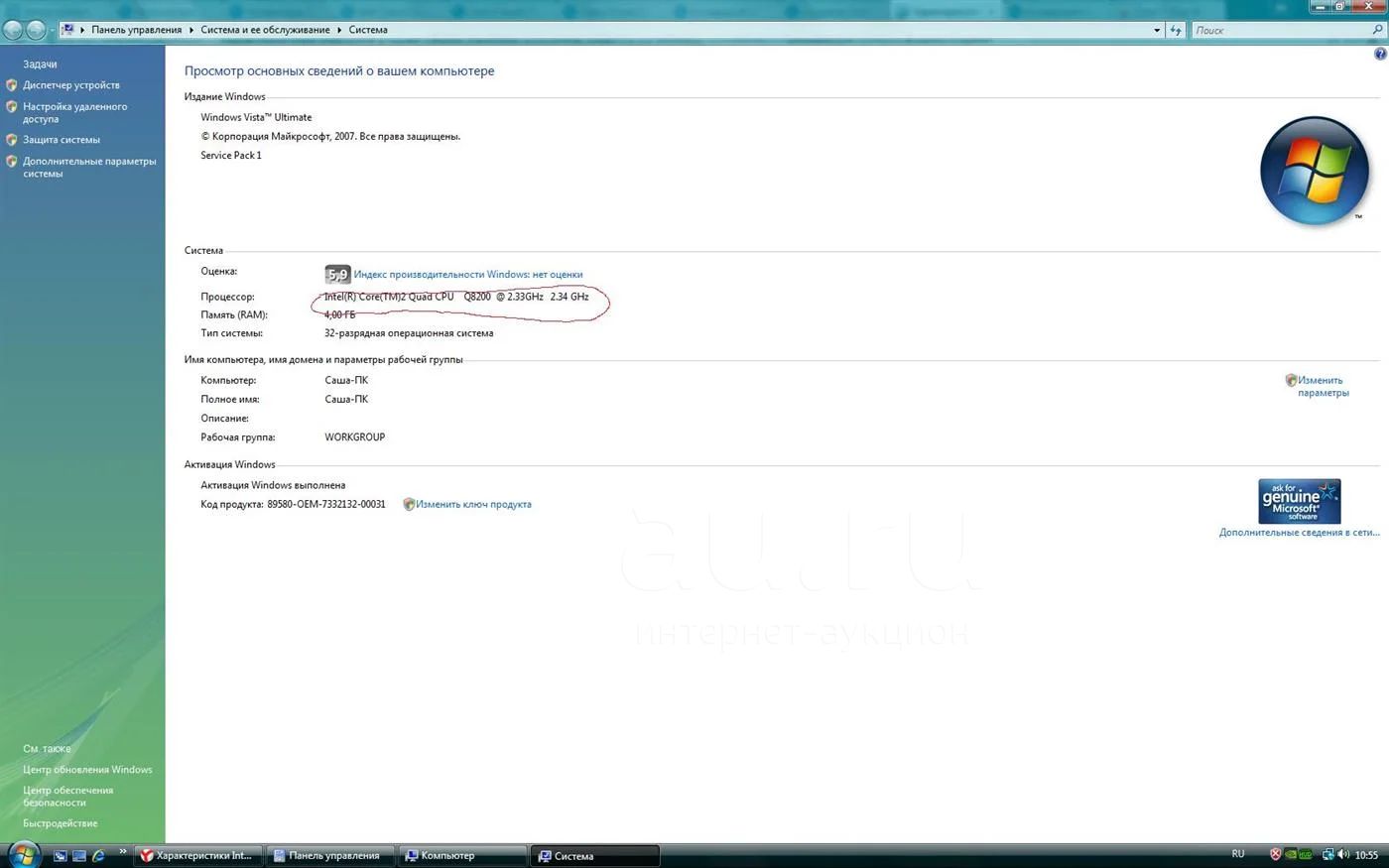Click the Forward navigation arrow
Viewport: 1389px width, 868px height.
tap(36, 30)
